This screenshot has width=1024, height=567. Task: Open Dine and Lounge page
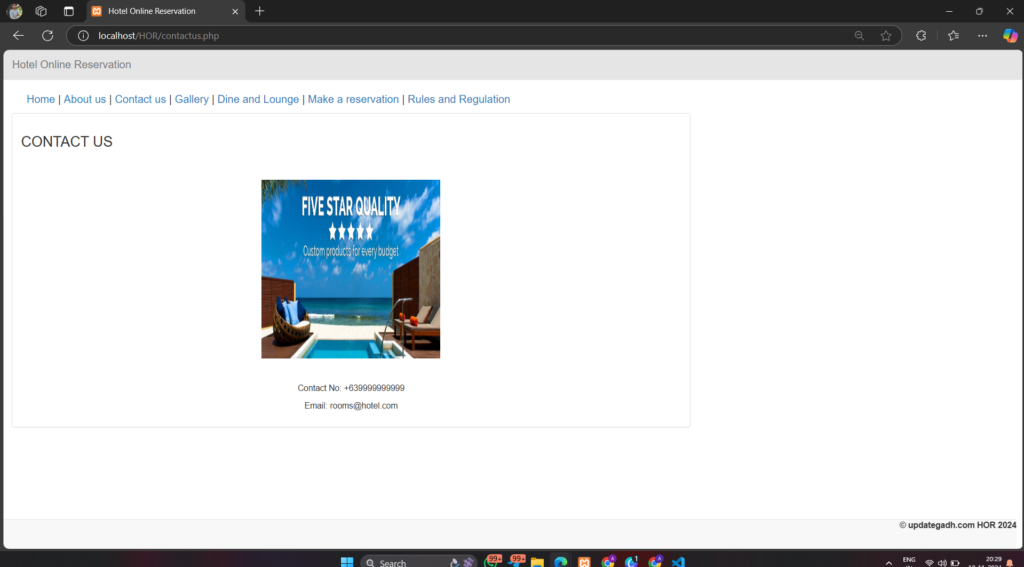coord(258,99)
